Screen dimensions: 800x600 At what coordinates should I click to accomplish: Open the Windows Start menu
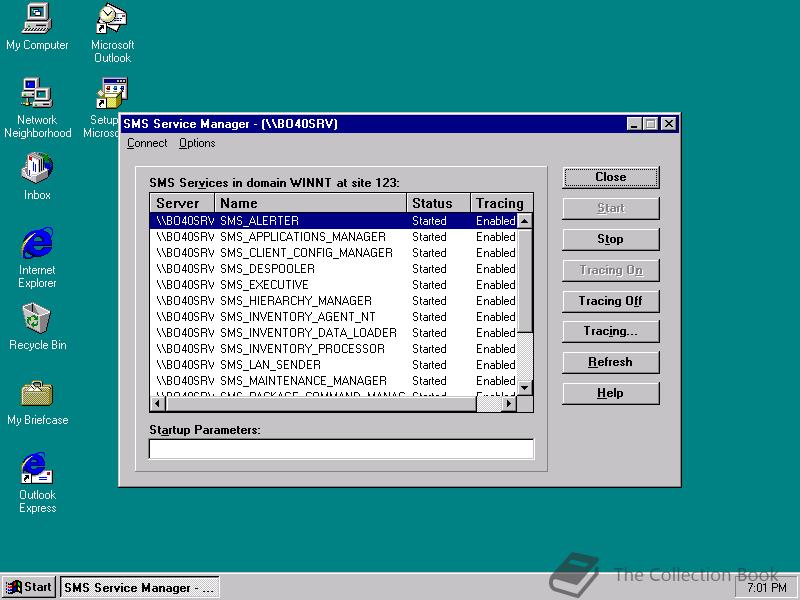pos(29,587)
